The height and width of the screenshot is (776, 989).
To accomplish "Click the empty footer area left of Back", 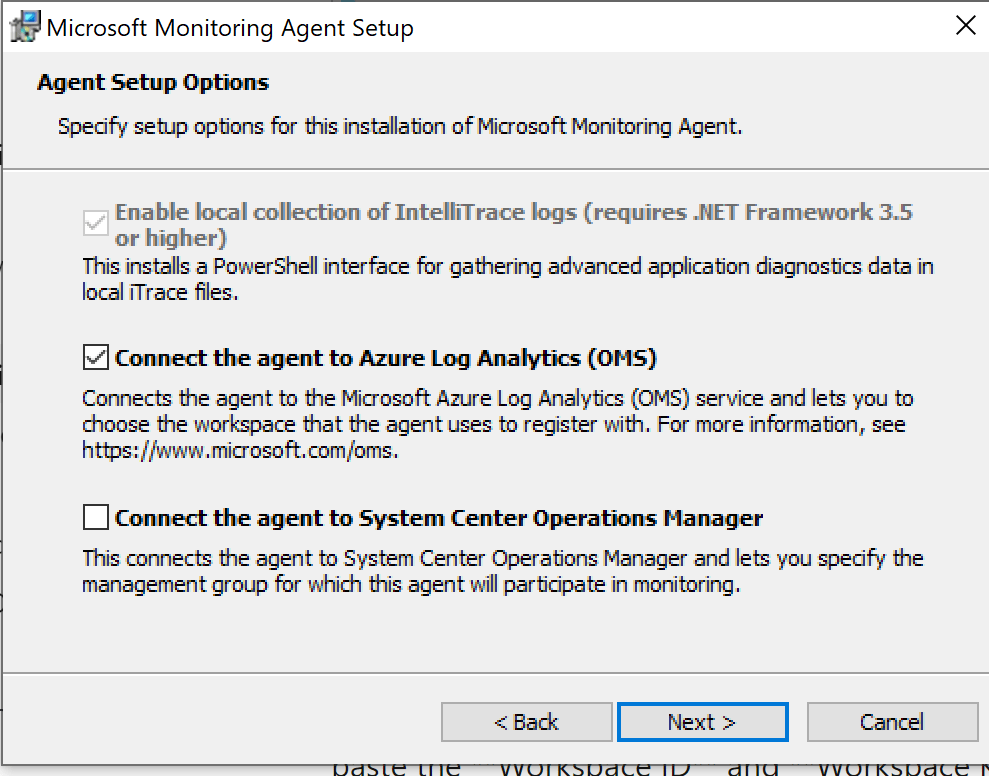I will 220,722.
